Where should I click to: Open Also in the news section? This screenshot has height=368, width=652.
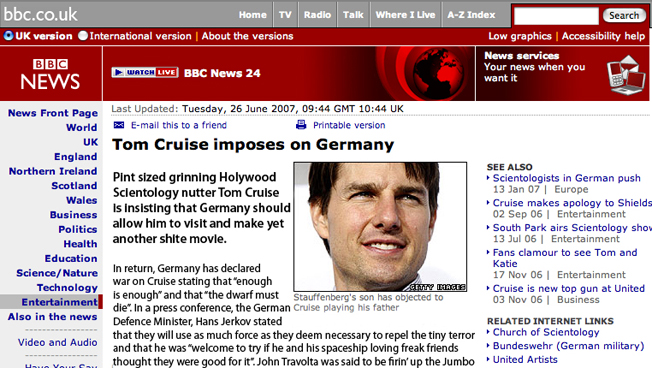pyautogui.click(x=52, y=316)
